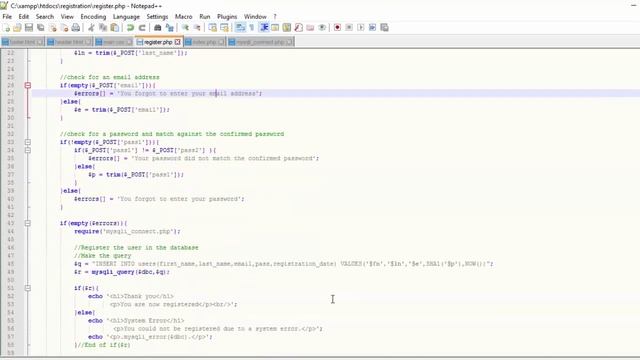The height and width of the screenshot is (360, 640).
Task: Open the Search menu
Action: coord(45,17)
